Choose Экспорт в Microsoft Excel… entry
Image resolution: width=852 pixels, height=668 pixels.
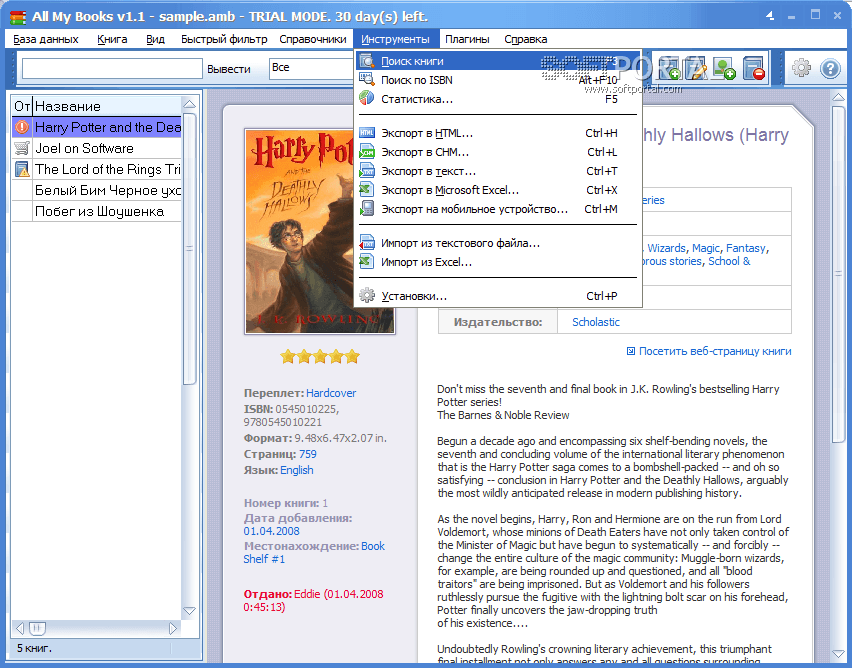pos(498,190)
